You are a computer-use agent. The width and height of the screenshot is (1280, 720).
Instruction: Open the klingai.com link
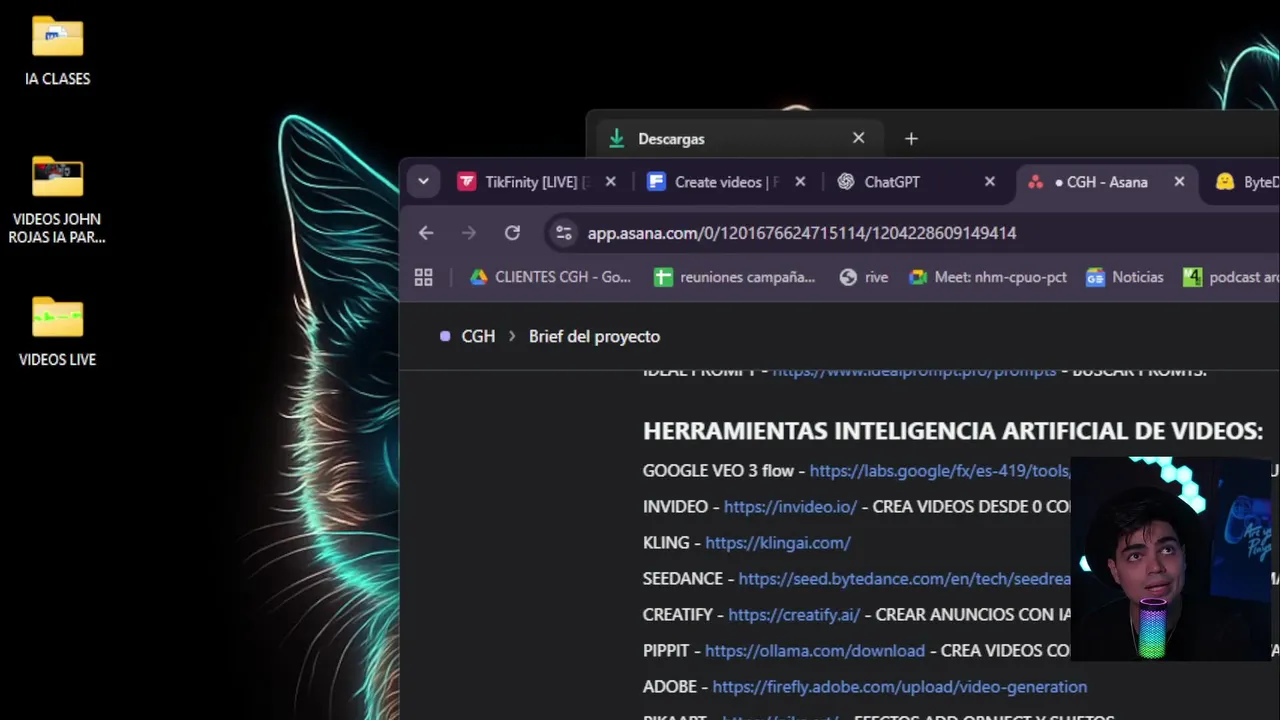[778, 543]
